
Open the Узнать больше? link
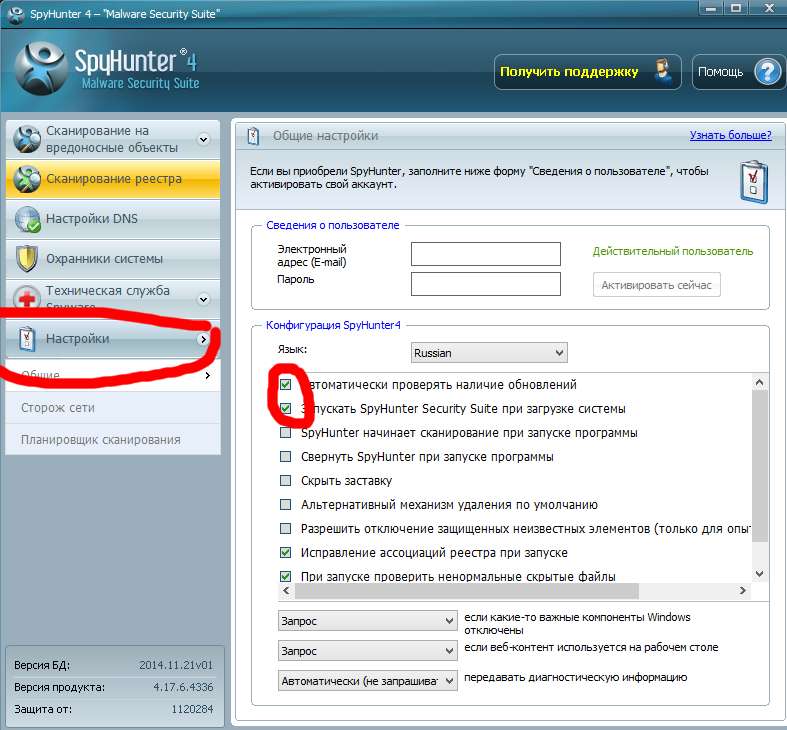pos(730,135)
